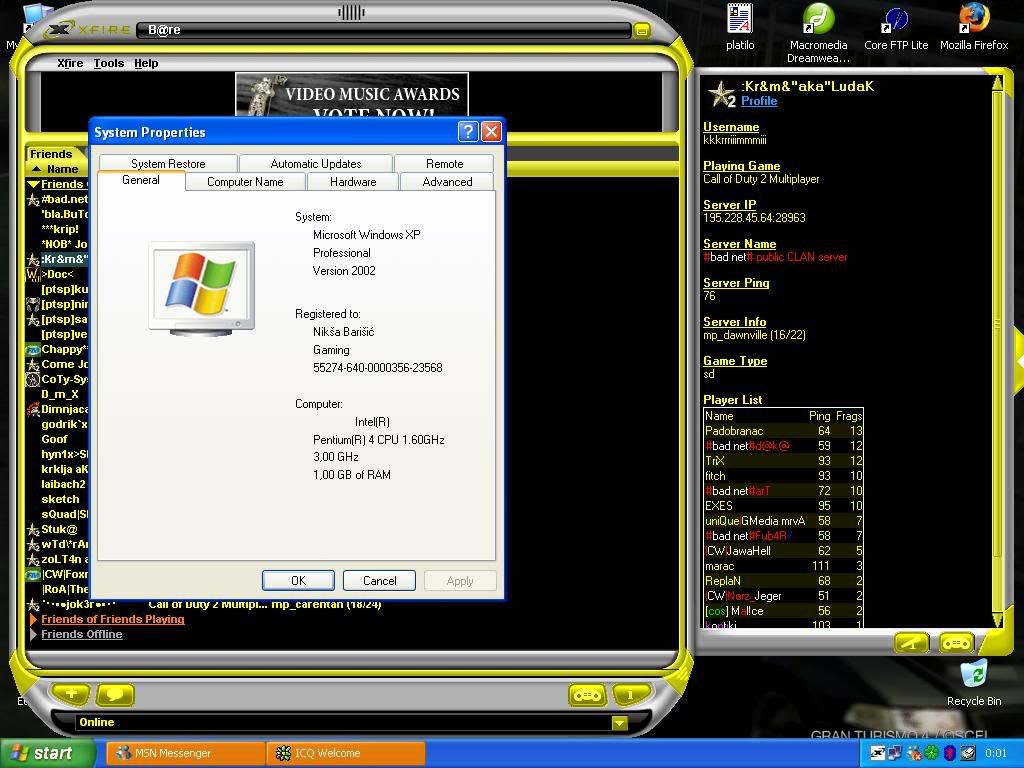Click the Safely Remove Hardware tray icon

click(x=968, y=754)
